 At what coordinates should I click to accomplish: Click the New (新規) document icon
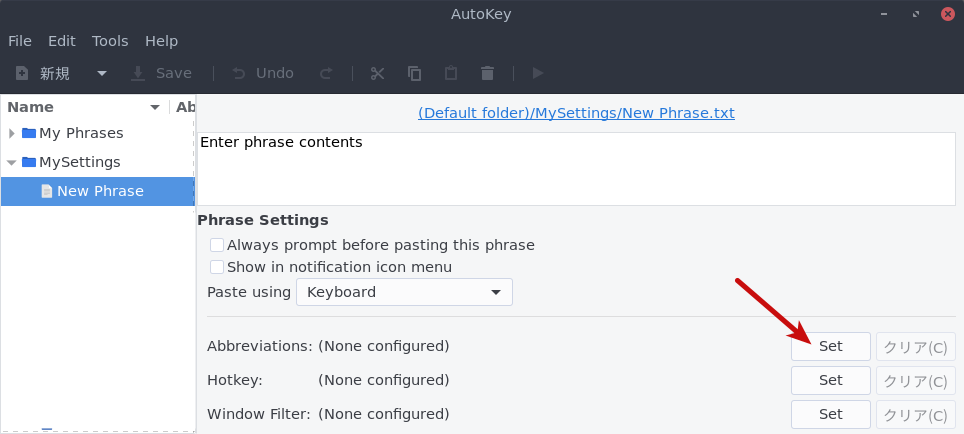coord(22,73)
